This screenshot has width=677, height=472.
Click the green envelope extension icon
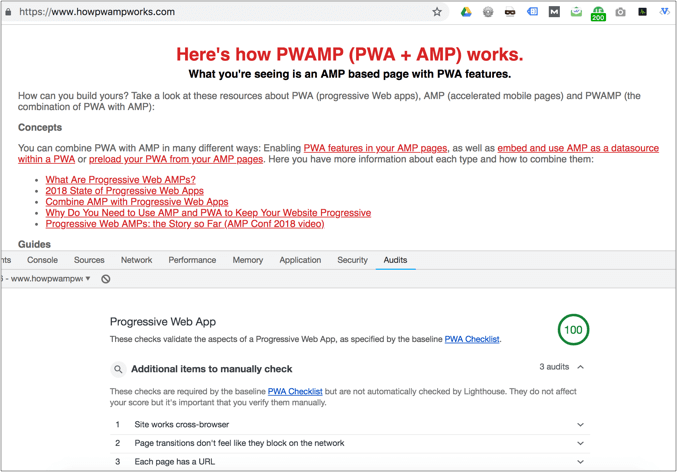click(576, 12)
